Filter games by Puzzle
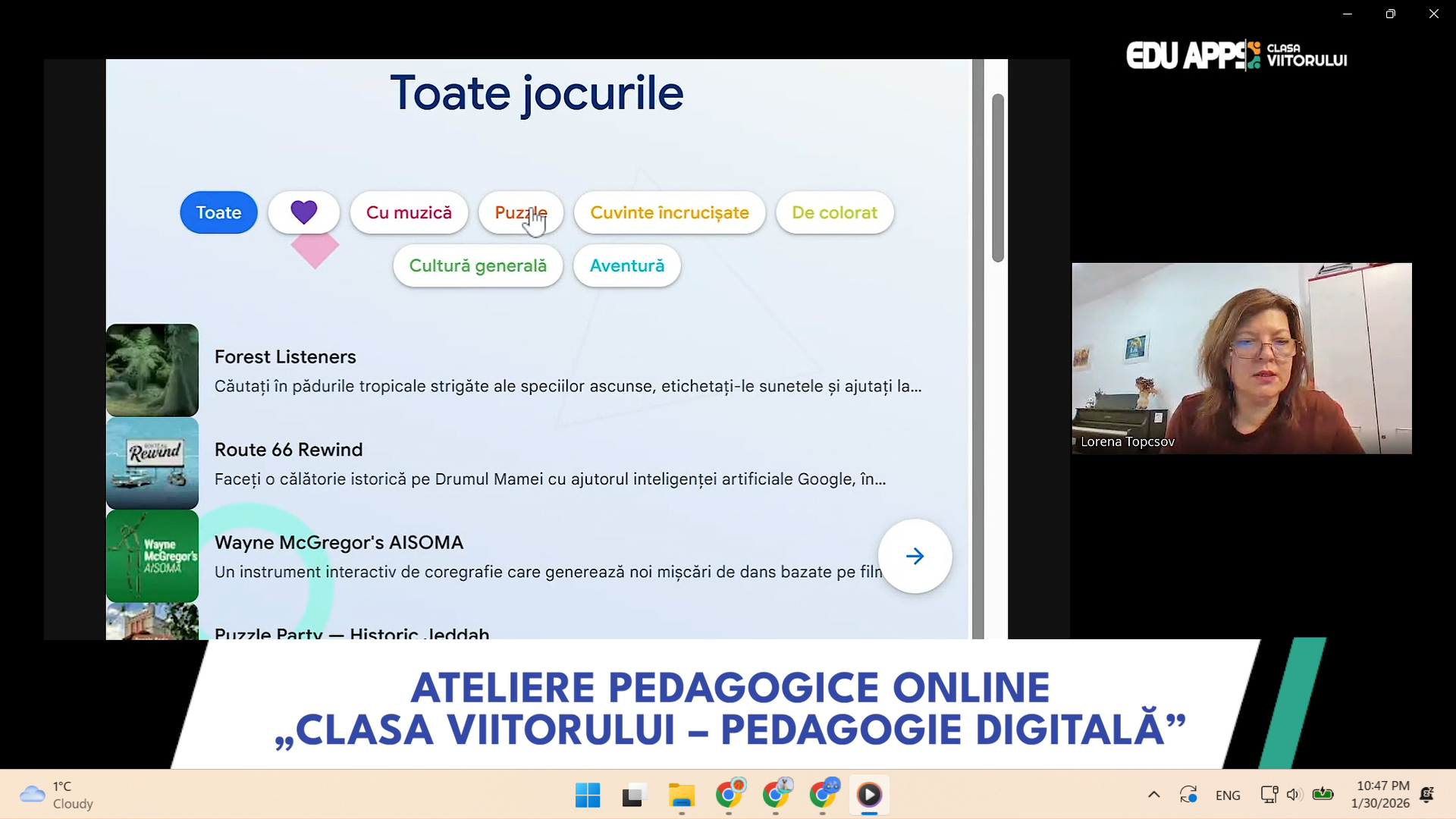Image resolution: width=1456 pixels, height=819 pixels. [x=520, y=212]
